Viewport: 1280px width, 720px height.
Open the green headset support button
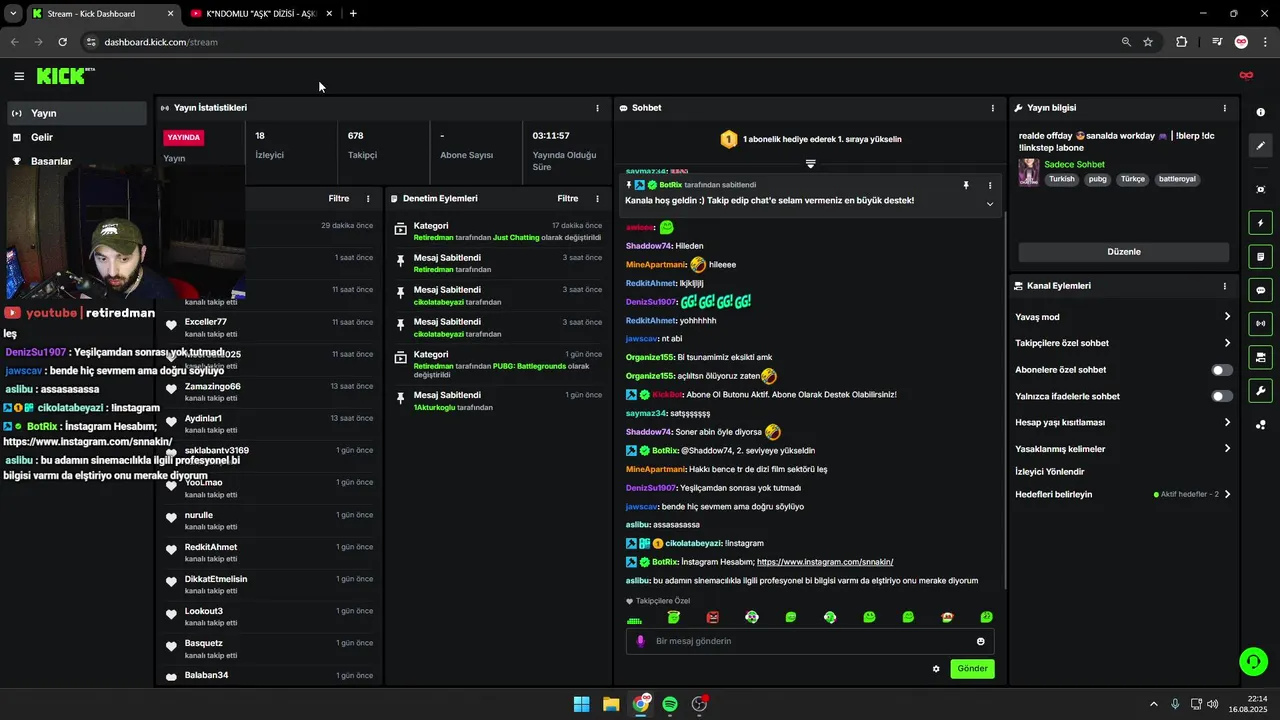pos(1253,661)
